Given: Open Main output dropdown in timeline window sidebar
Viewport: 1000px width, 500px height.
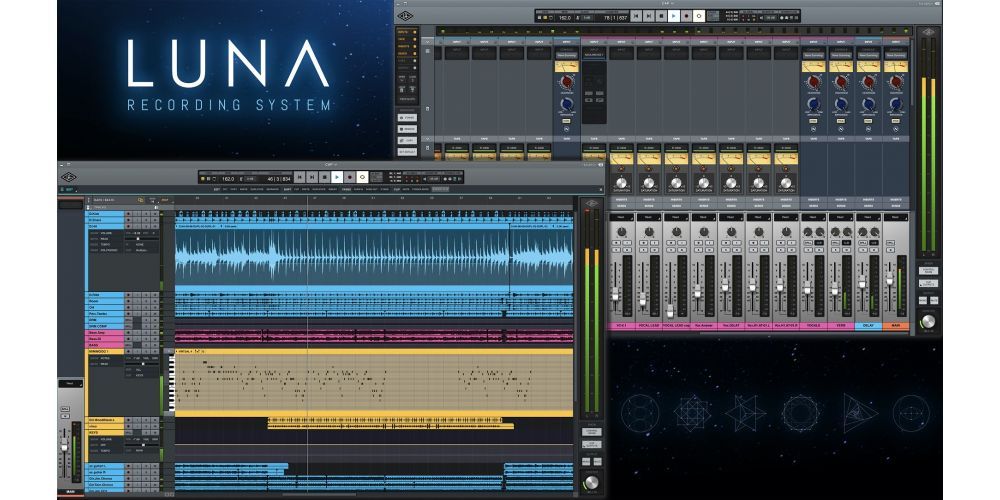Looking at the screenshot, I should click(x=71, y=383).
